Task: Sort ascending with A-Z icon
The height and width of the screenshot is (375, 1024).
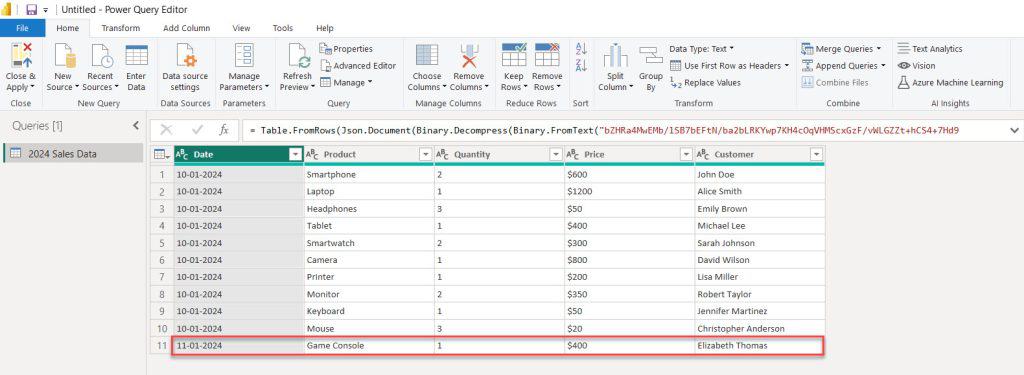Action: coord(581,48)
